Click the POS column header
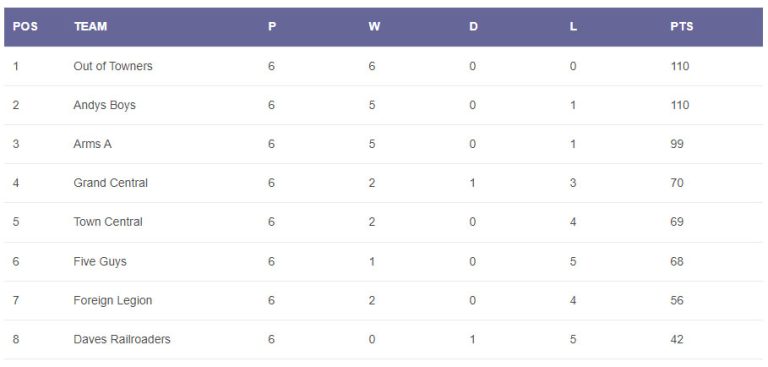 pos(25,27)
